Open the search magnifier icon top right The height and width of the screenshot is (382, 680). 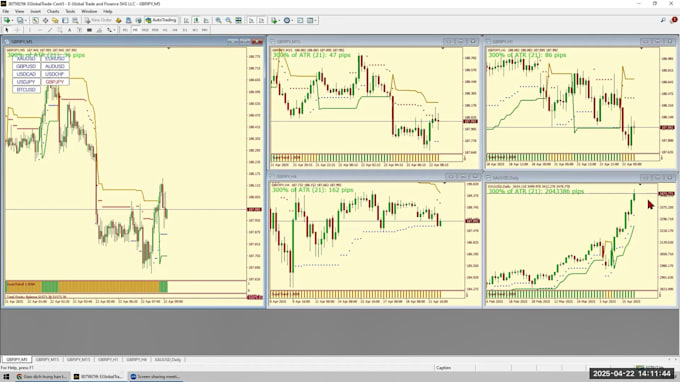click(x=663, y=20)
